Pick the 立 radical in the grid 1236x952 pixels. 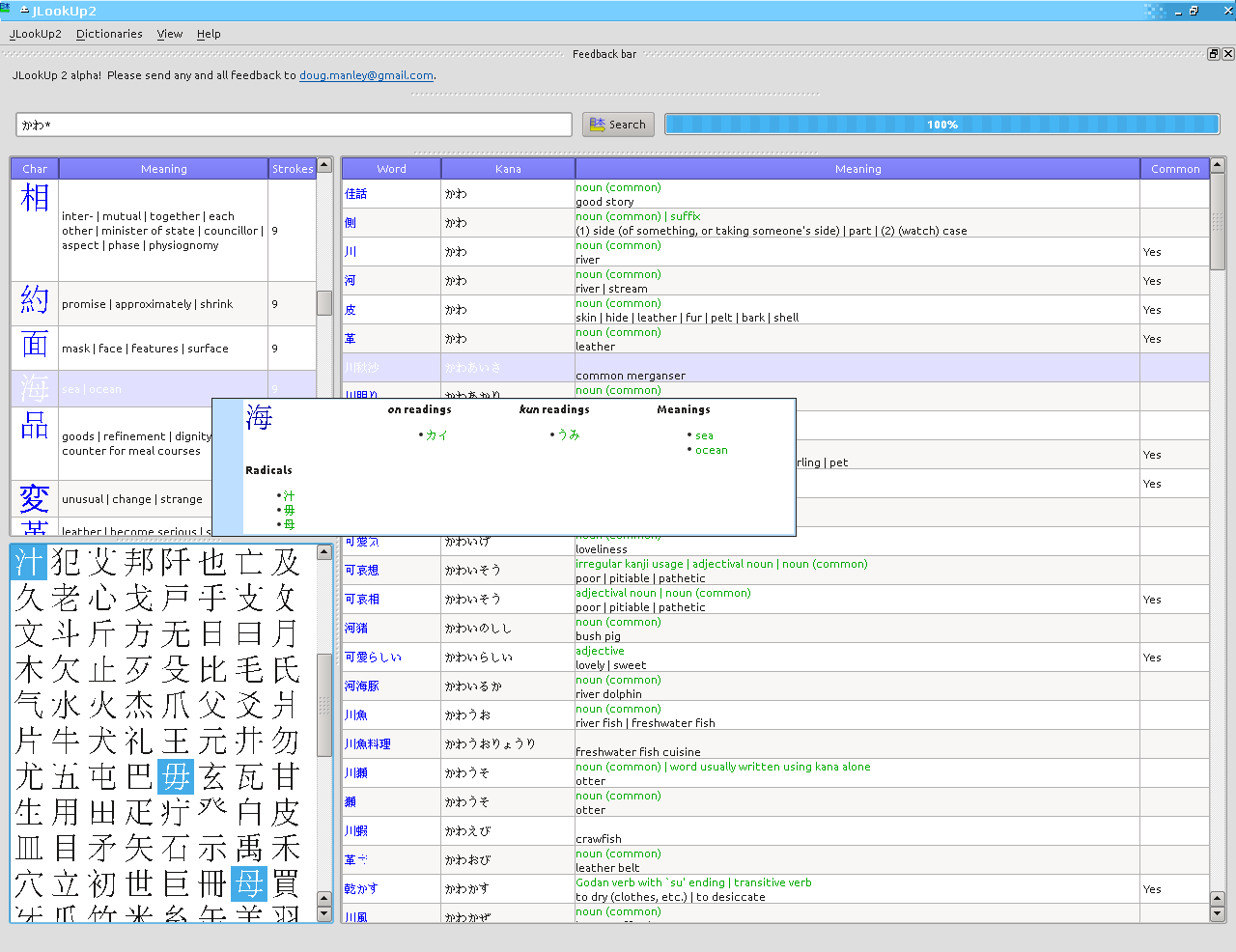(66, 883)
